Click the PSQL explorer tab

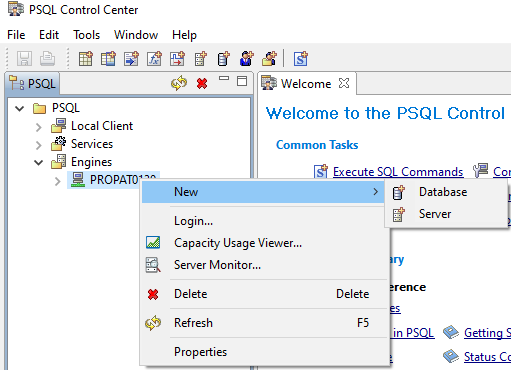click(x=32, y=83)
